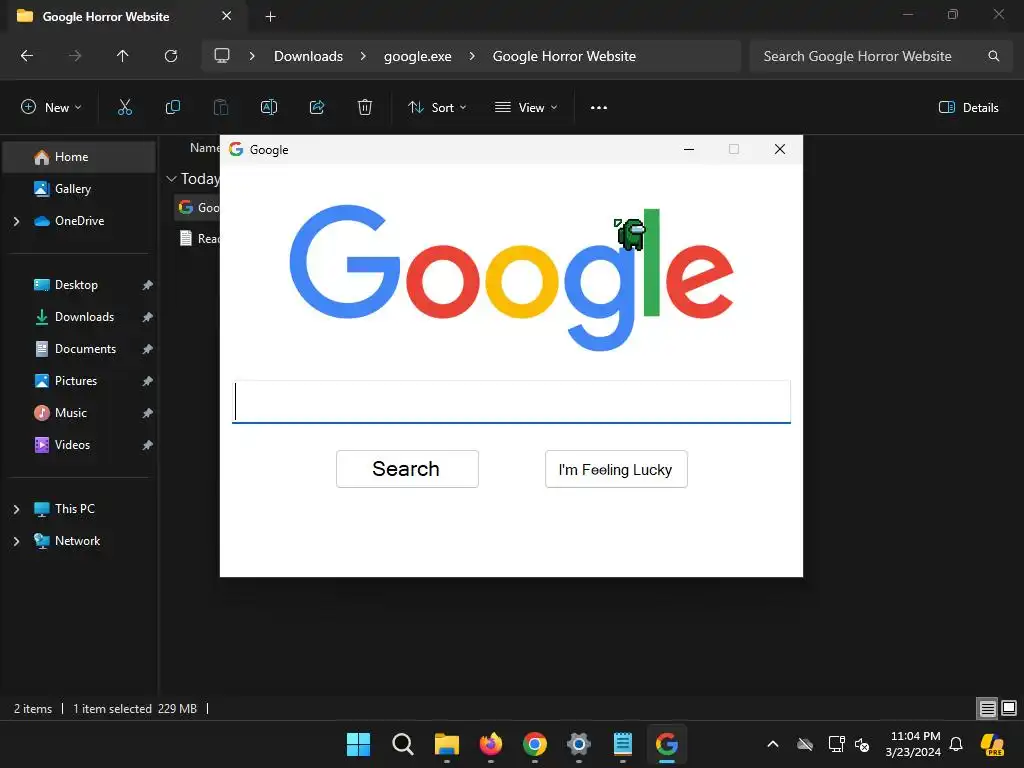Click the pin icon next to Videos
The height and width of the screenshot is (768, 1024).
click(148, 445)
